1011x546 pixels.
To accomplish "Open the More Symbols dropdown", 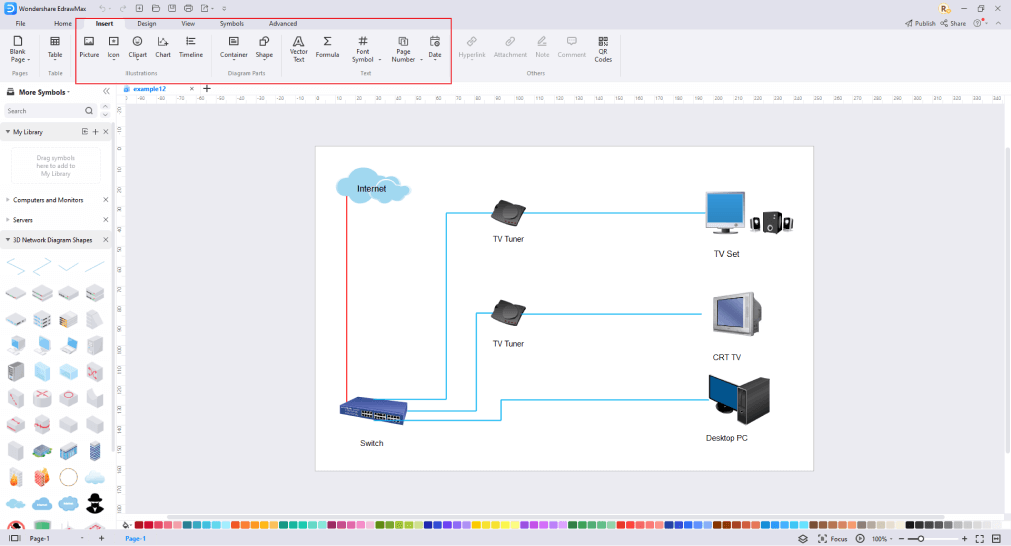I will point(43,92).
